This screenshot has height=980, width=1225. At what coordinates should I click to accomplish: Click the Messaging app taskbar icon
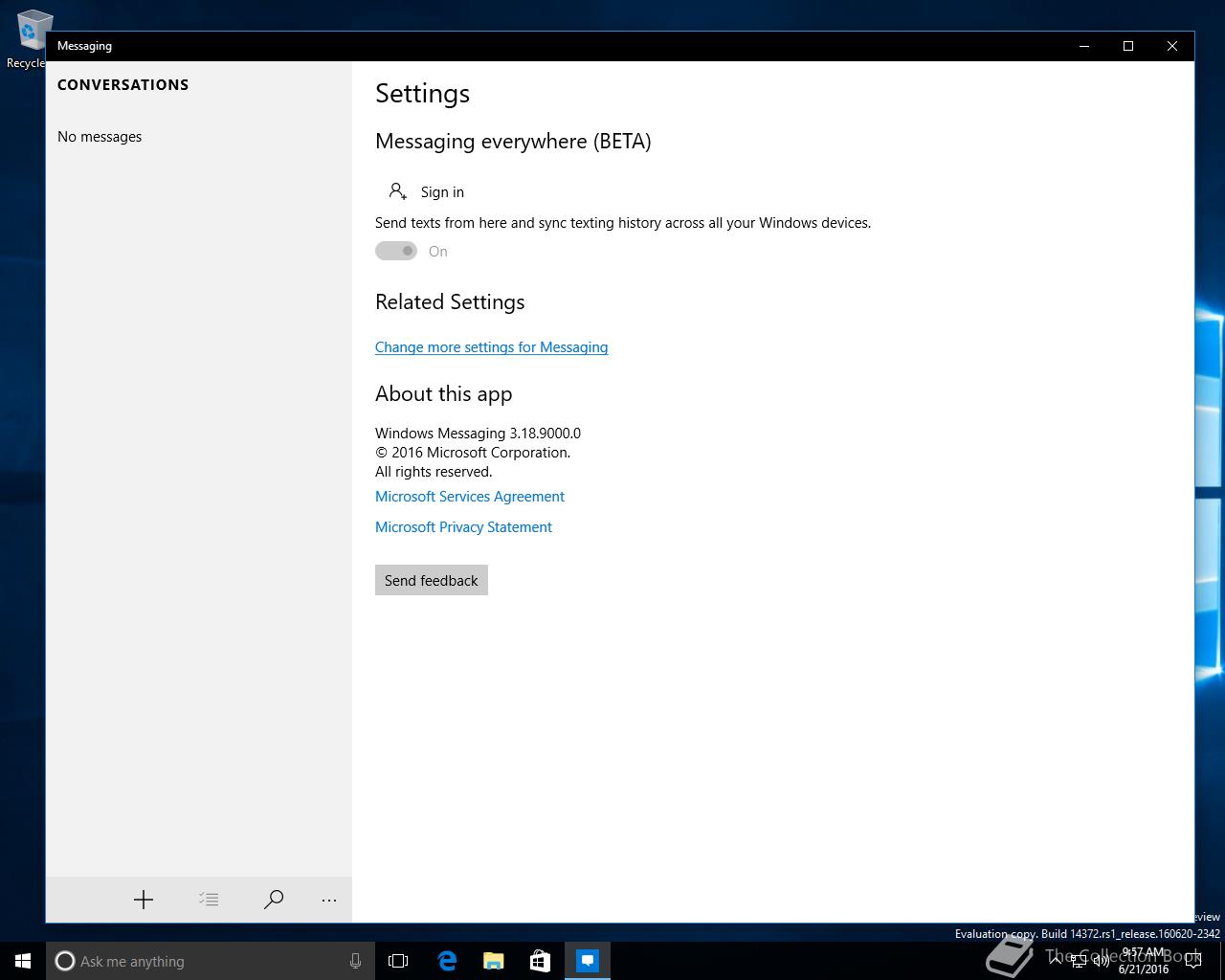[588, 961]
